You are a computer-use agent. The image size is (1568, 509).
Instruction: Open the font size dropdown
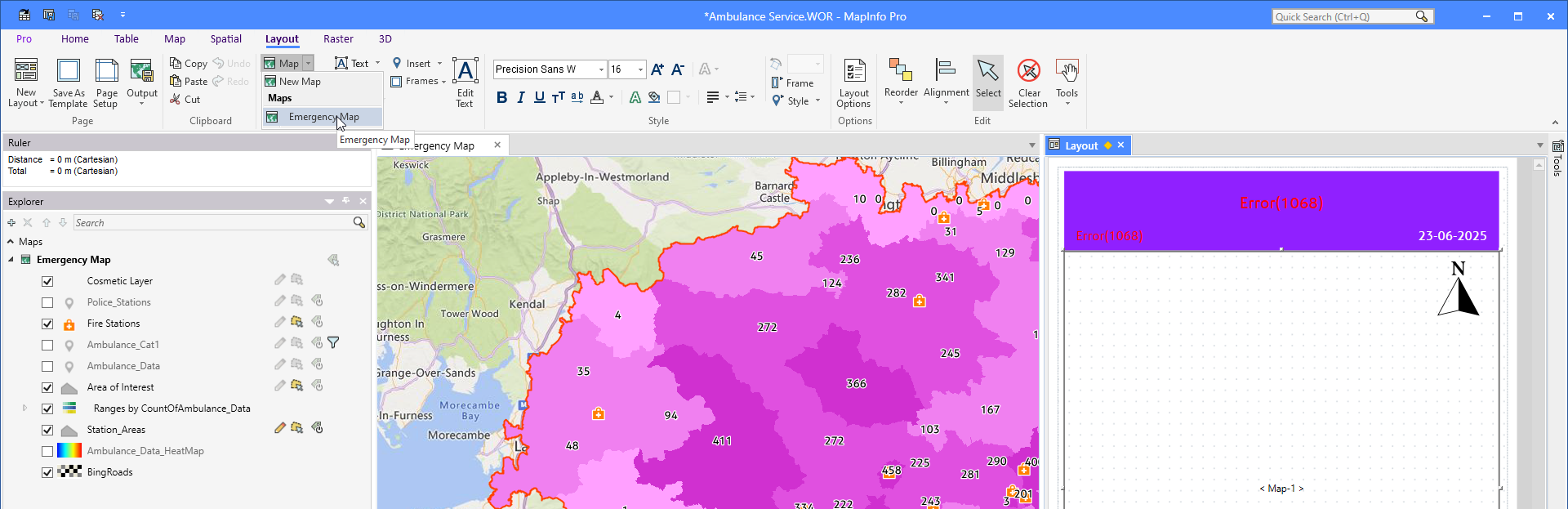640,69
